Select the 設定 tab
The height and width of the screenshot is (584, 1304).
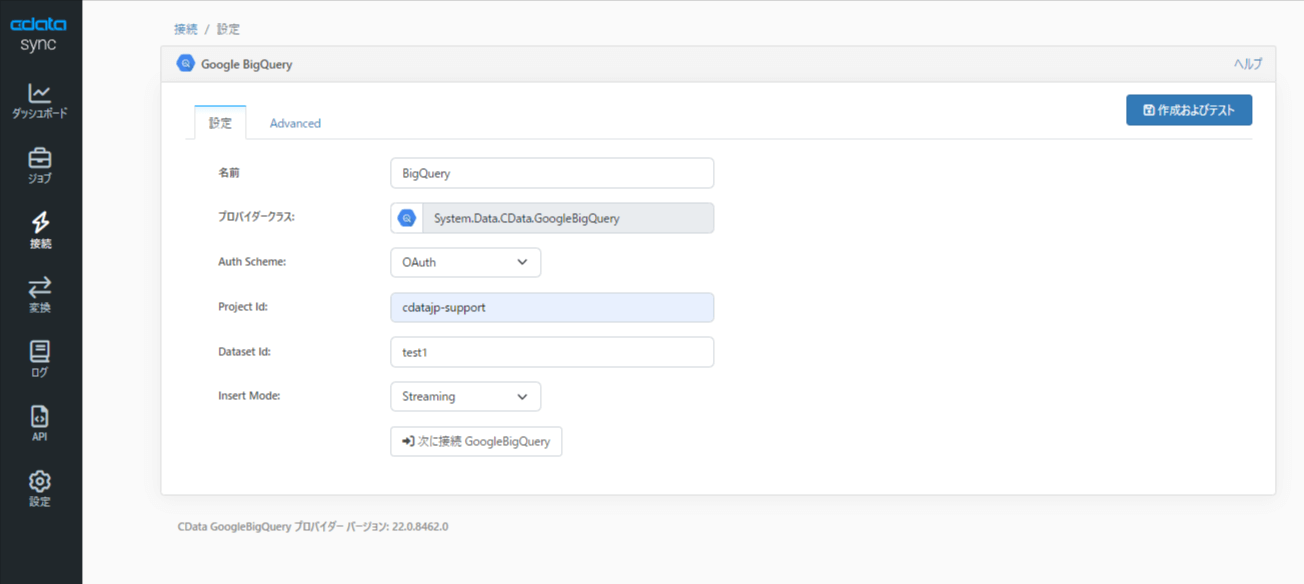pos(220,123)
